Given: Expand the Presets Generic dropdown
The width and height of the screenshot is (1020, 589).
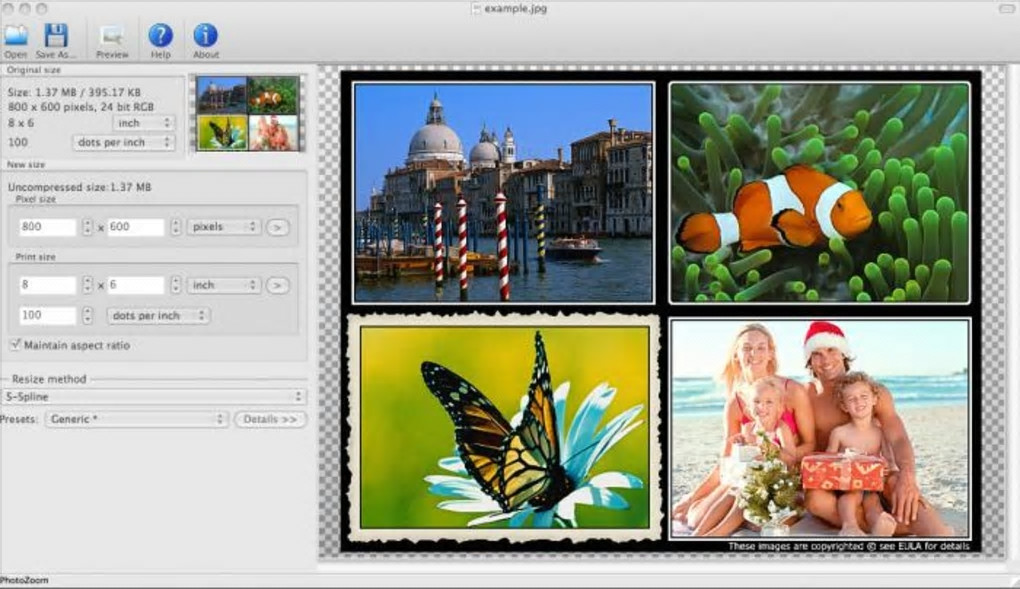Looking at the screenshot, I should (x=136, y=419).
